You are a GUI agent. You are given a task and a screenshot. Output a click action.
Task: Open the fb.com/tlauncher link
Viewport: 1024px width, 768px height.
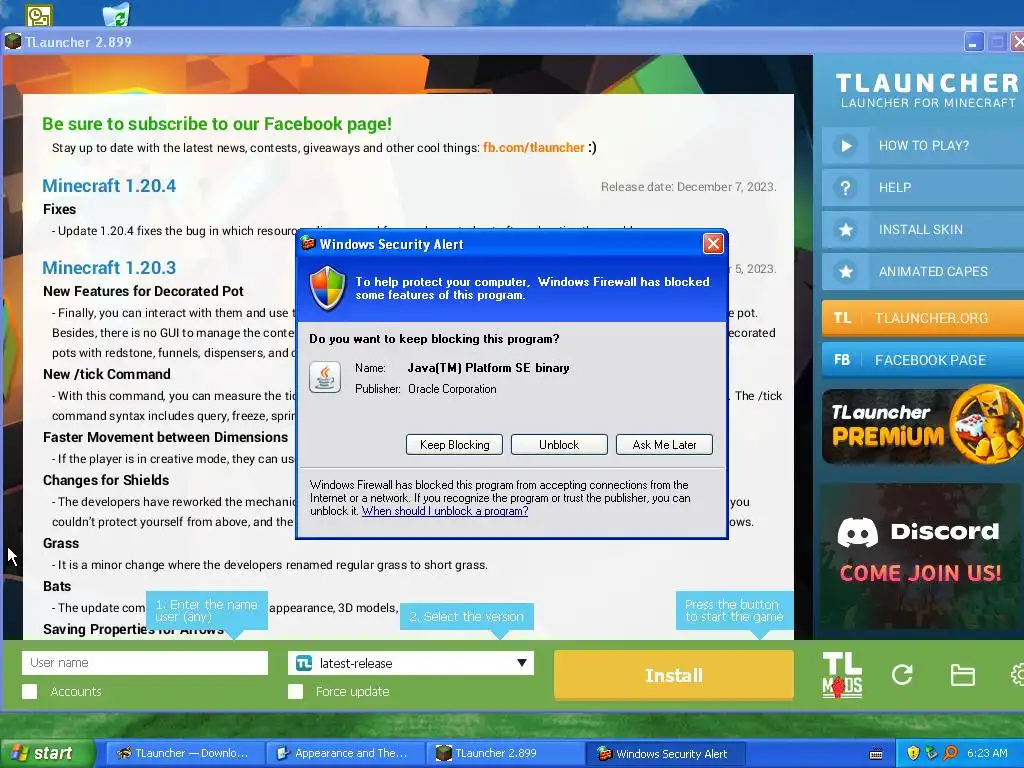point(534,148)
